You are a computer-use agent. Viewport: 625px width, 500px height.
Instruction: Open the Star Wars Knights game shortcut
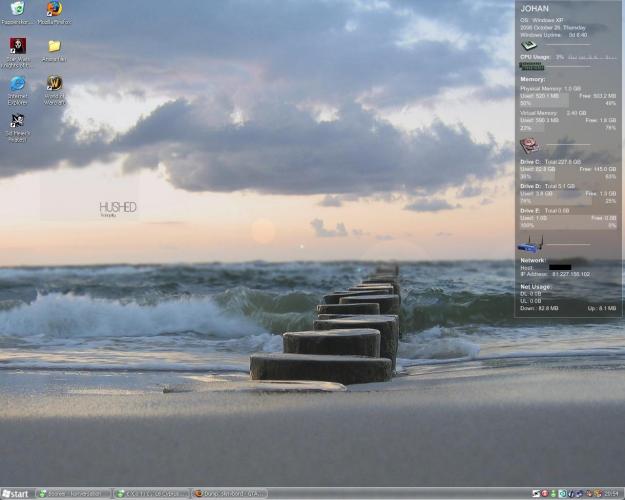tap(17, 47)
